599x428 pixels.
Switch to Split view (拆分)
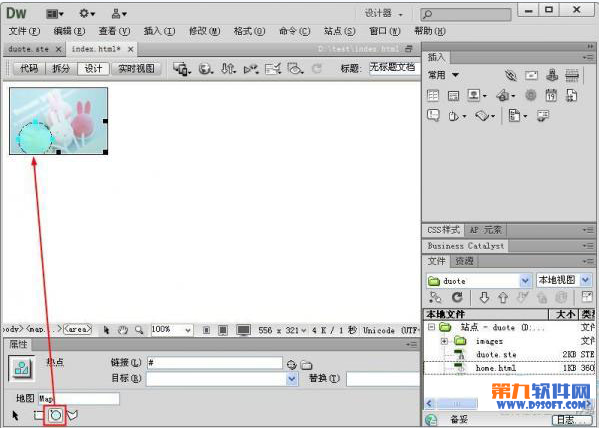[x=61, y=69]
